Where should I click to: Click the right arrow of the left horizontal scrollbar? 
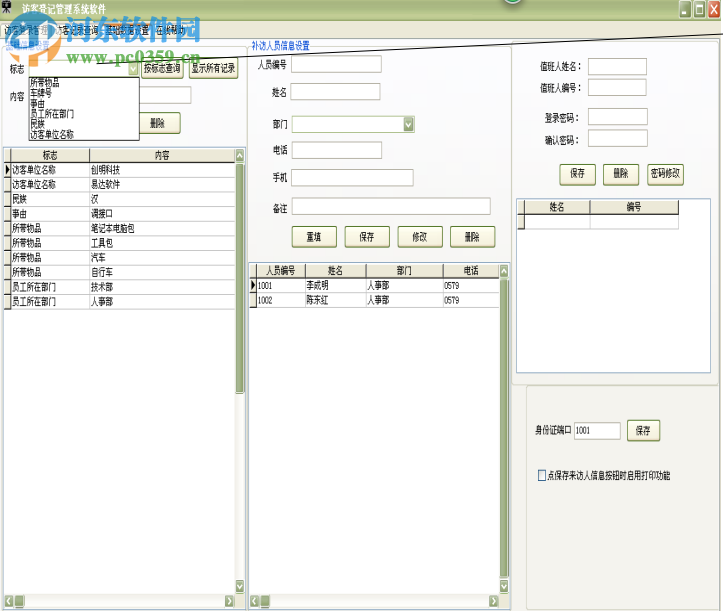tap(229, 601)
